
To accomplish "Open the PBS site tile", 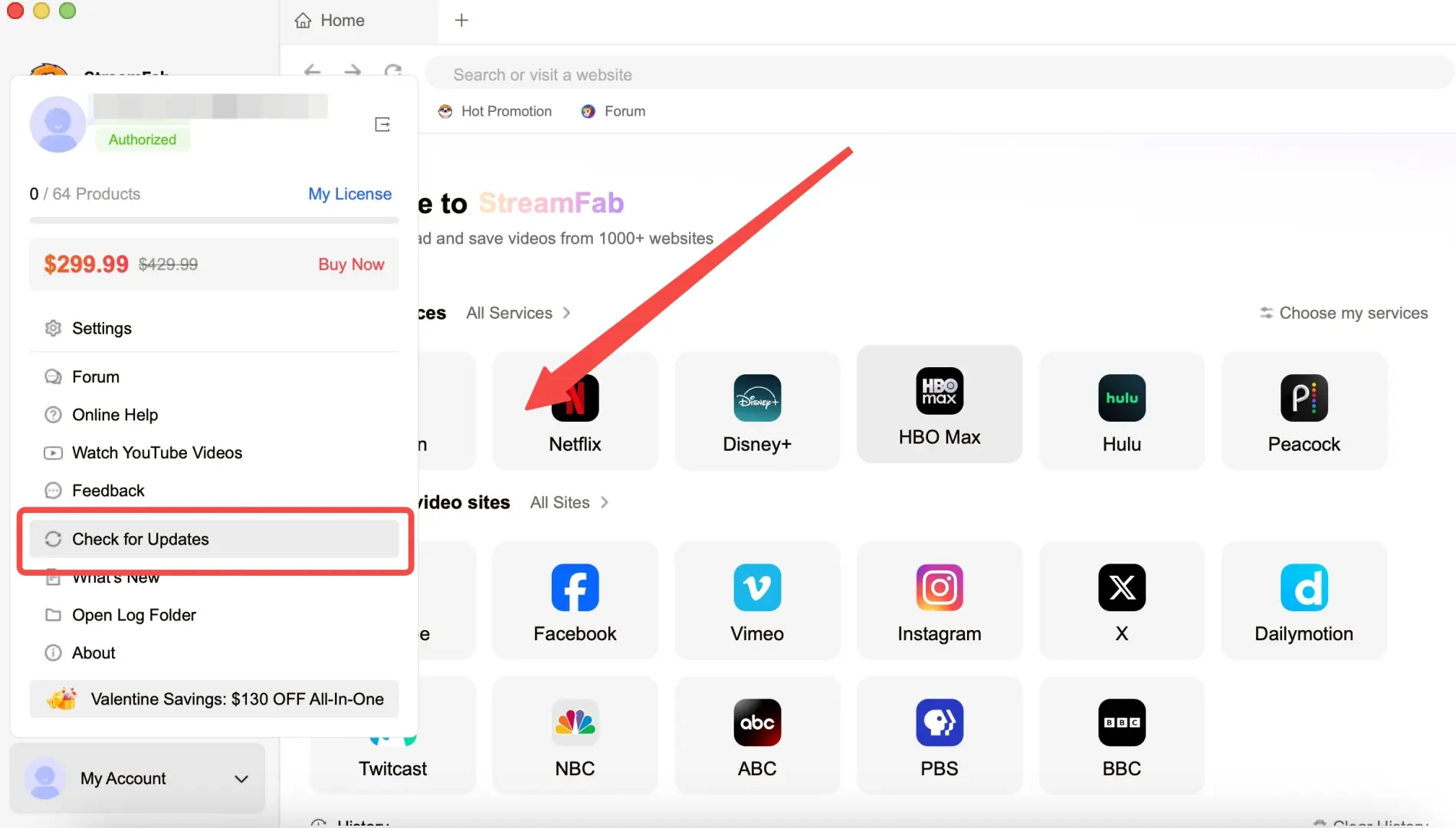I will coord(940,735).
